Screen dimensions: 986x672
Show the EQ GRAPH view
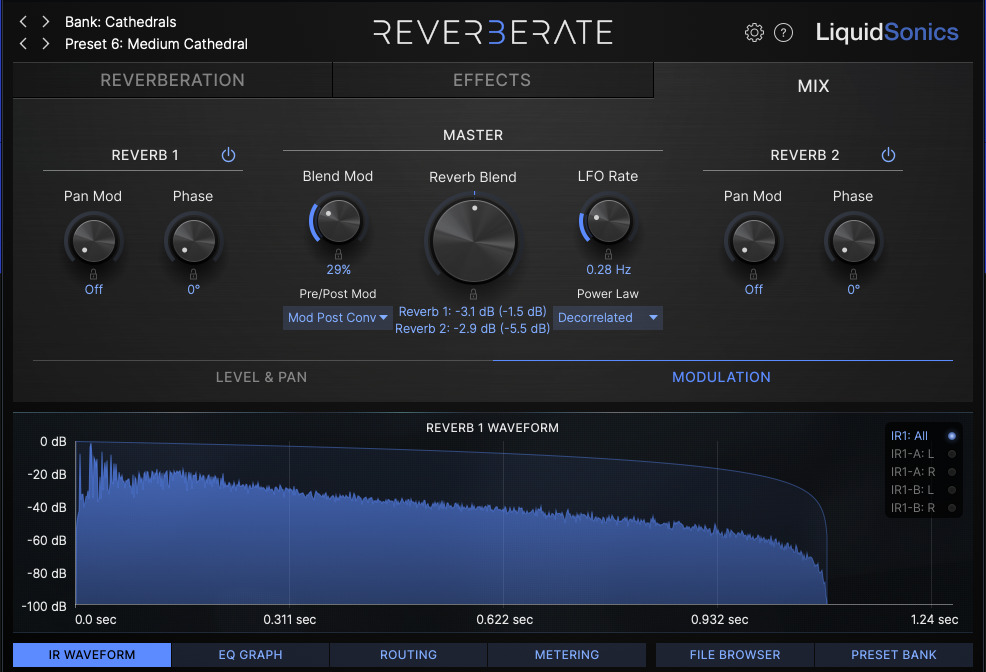pos(250,654)
